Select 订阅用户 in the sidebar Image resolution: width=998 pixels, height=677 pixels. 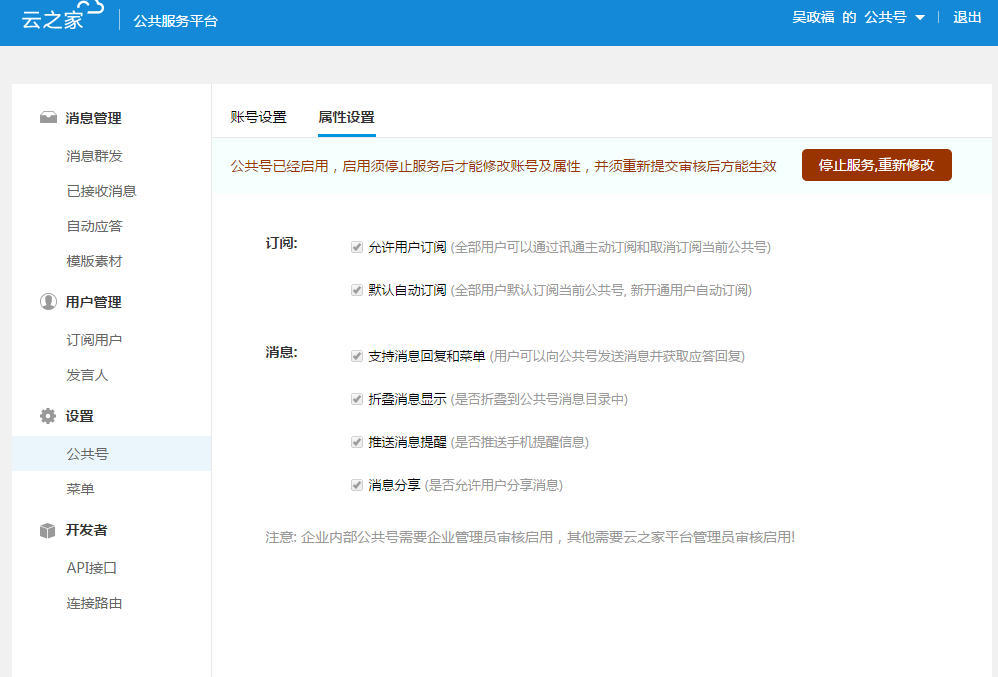pos(94,340)
